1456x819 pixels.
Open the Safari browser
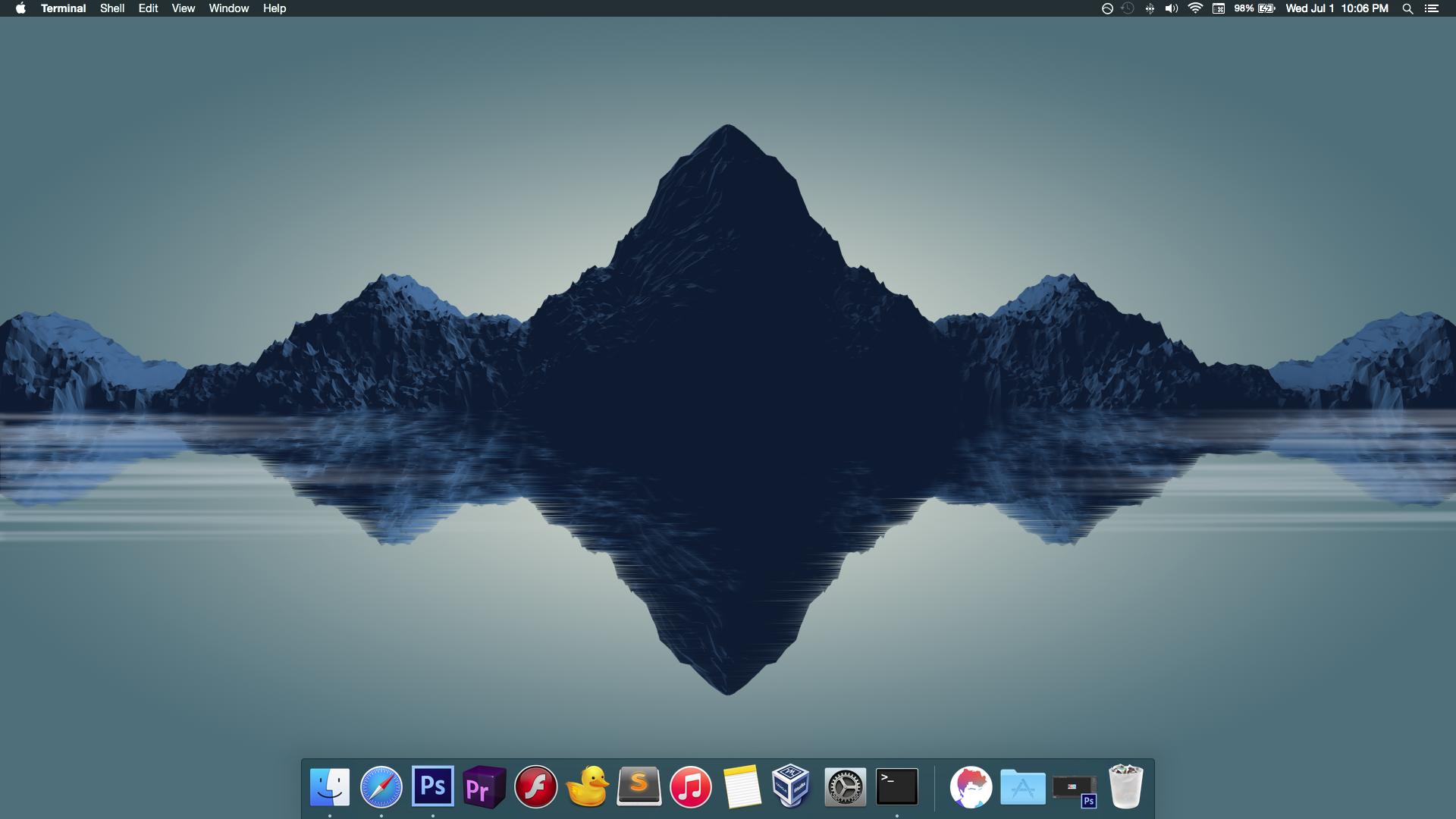[381, 787]
